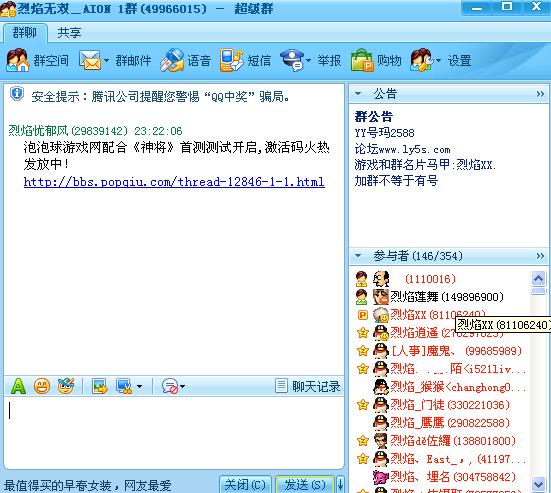Click the 公告 panel double-arrow button
Screen dimensions: 551x493
click(x=540, y=94)
